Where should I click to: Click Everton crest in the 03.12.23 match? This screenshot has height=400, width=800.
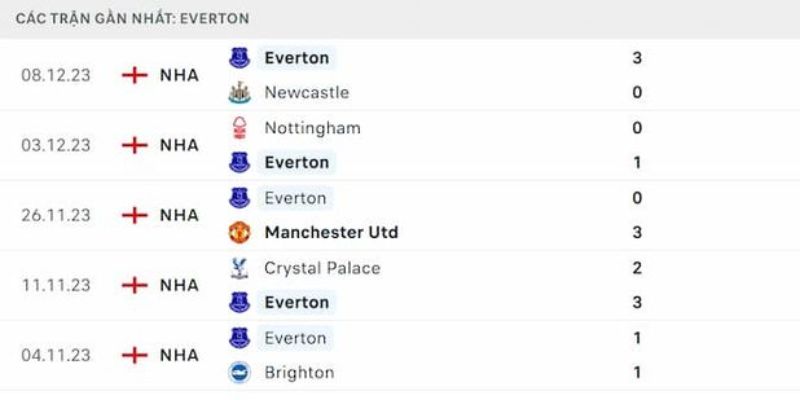[239, 163]
